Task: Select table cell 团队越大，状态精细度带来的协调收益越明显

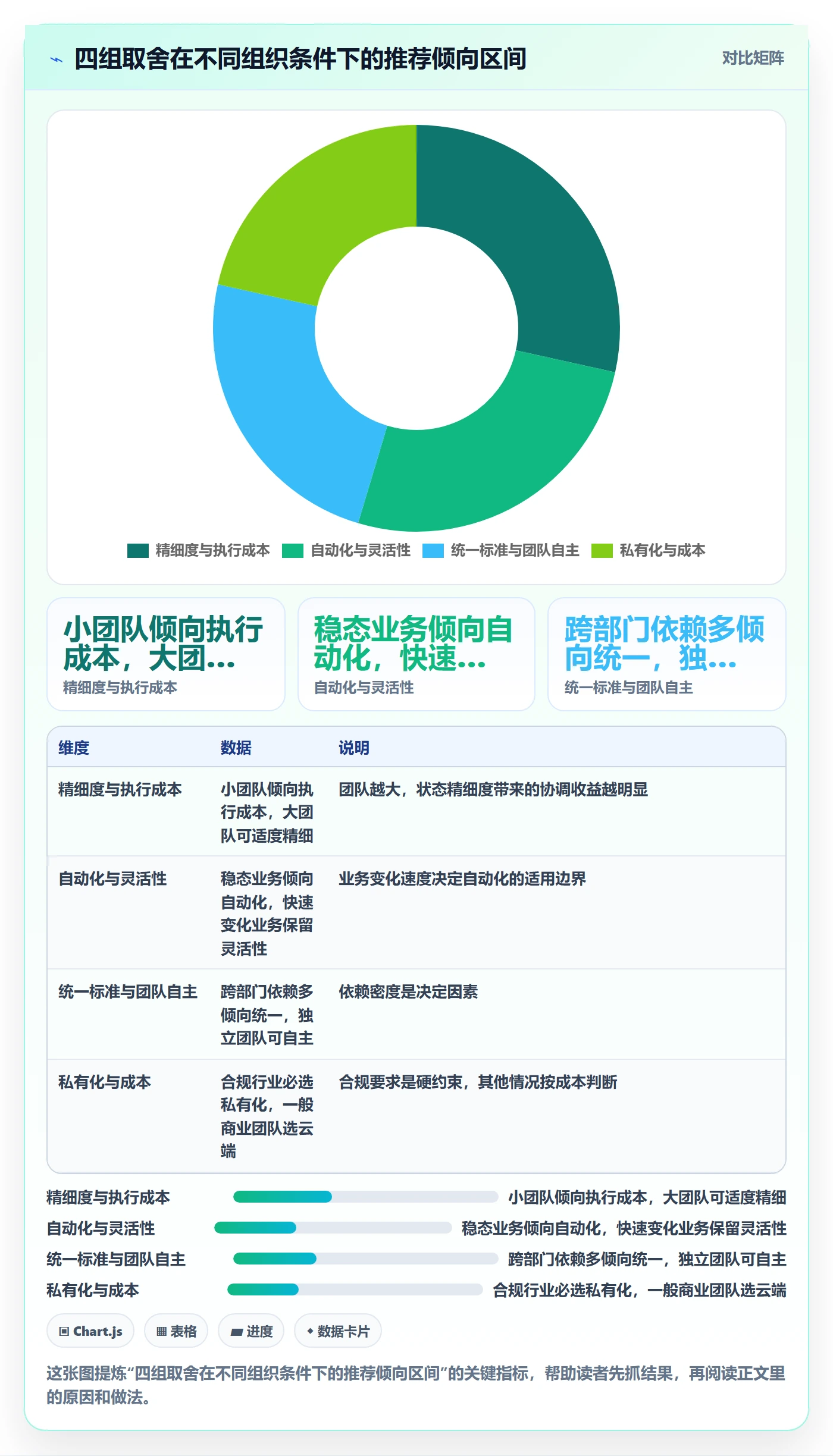Action: pyautogui.click(x=493, y=789)
